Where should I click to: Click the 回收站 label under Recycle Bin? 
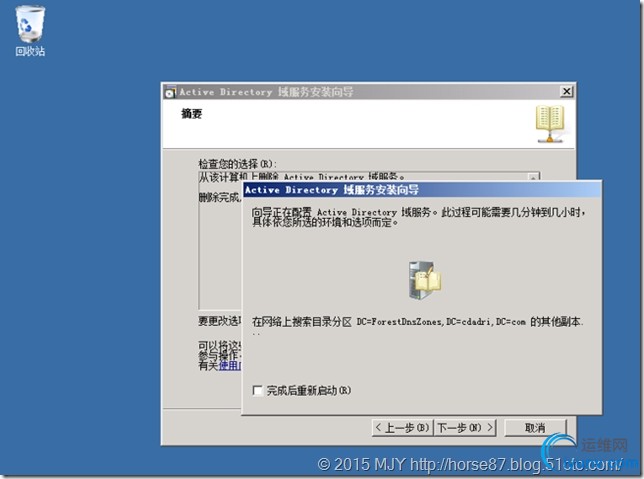click(x=30, y=51)
